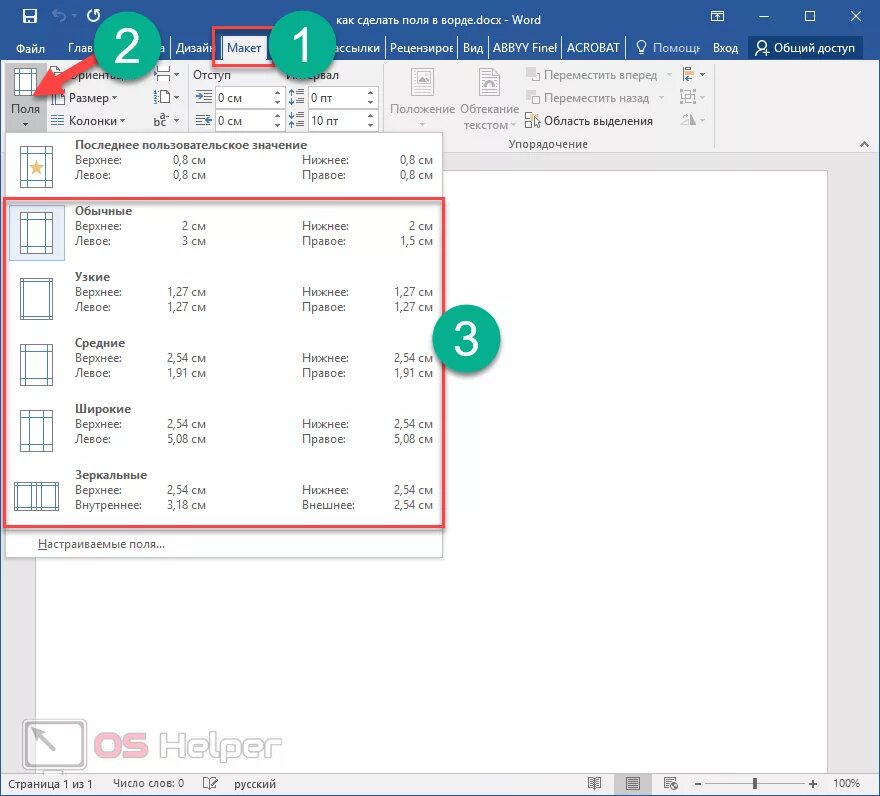Collapse the ribbon with the chevron

pyautogui.click(x=864, y=144)
